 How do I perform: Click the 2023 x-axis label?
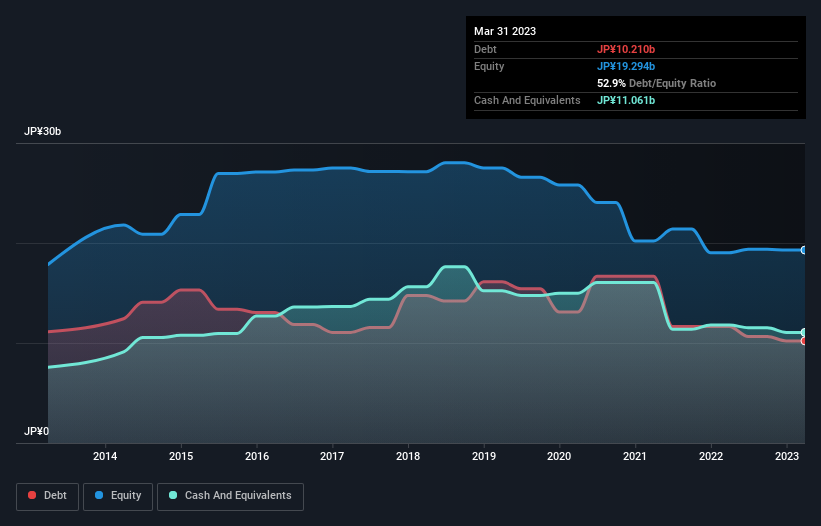tap(787, 456)
